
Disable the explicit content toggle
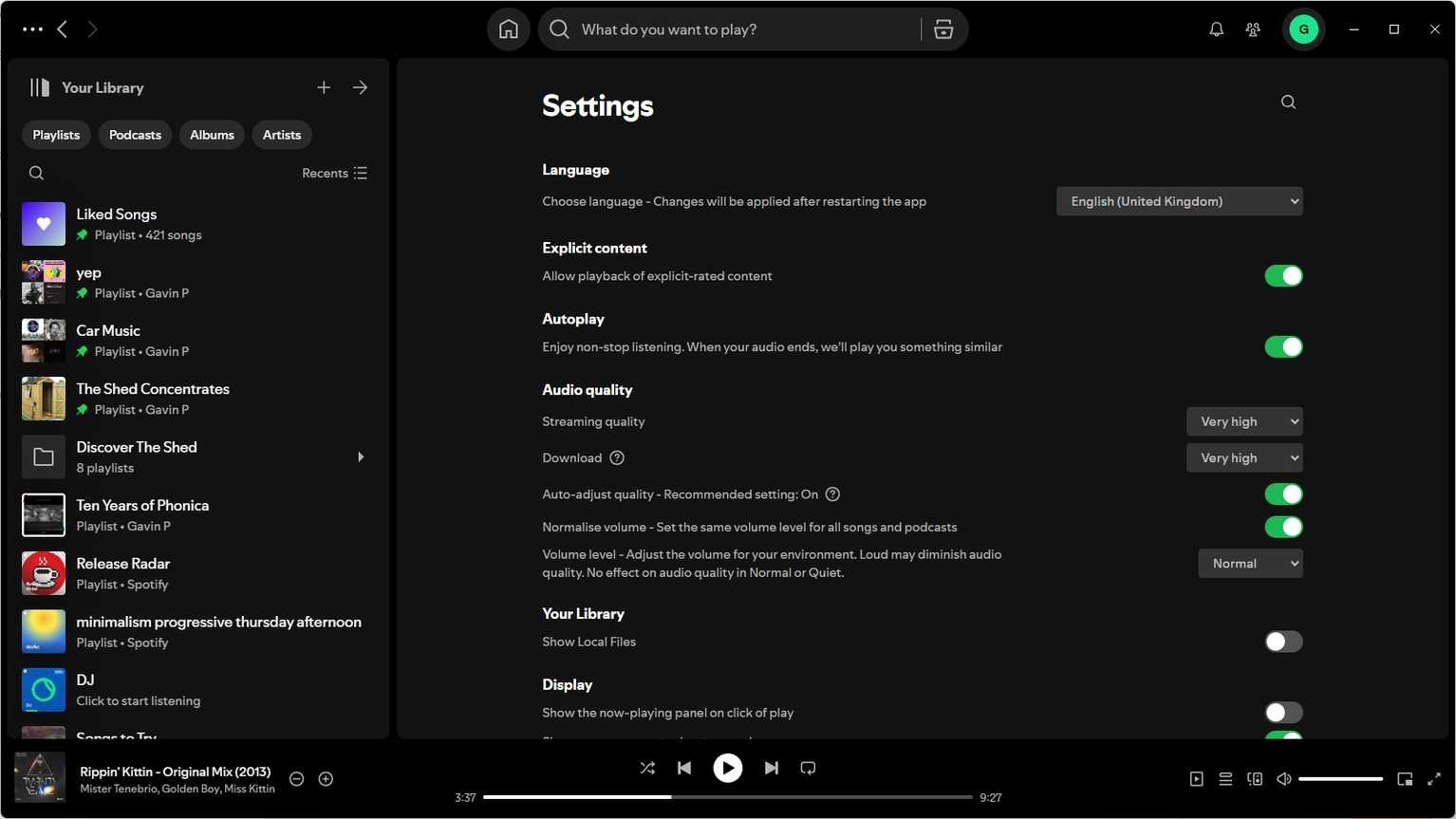point(1283,276)
